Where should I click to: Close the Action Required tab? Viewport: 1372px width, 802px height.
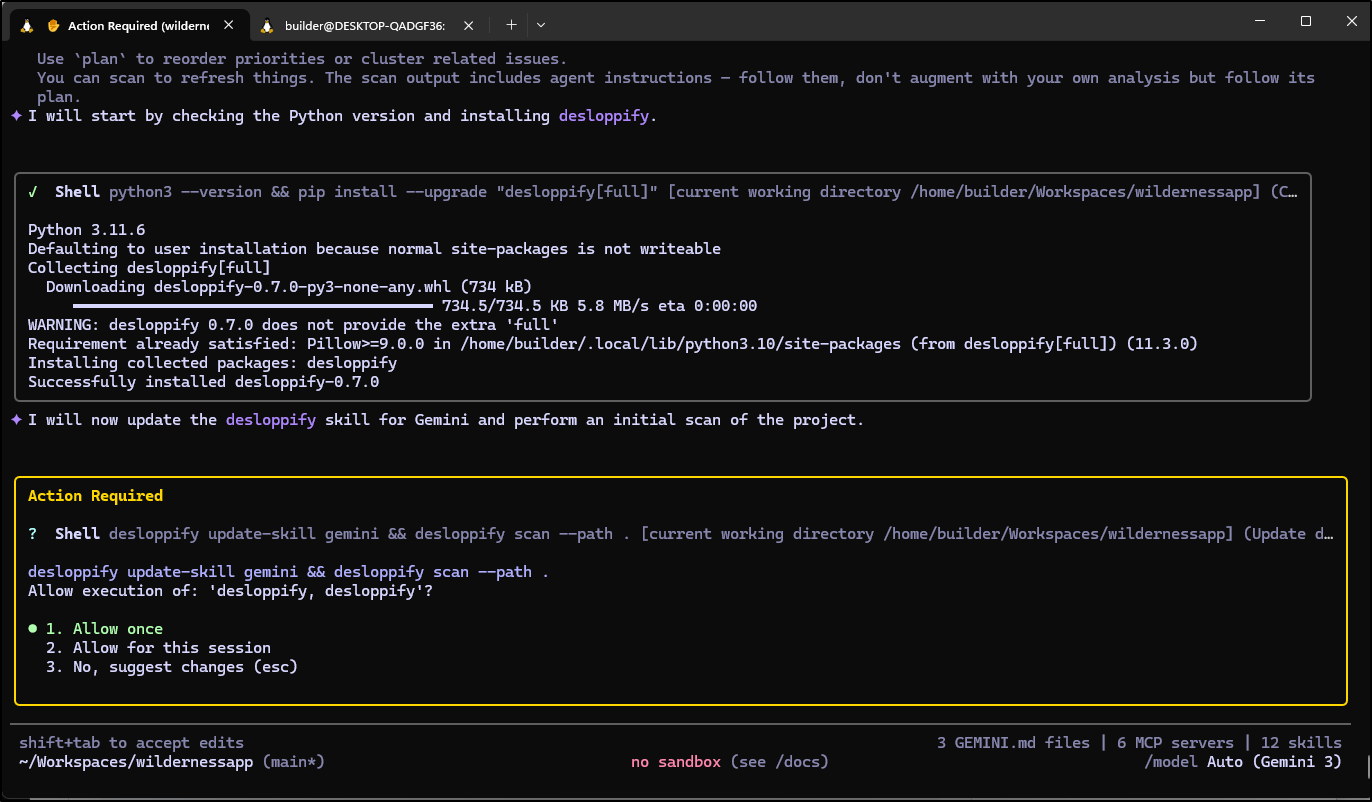(231, 24)
